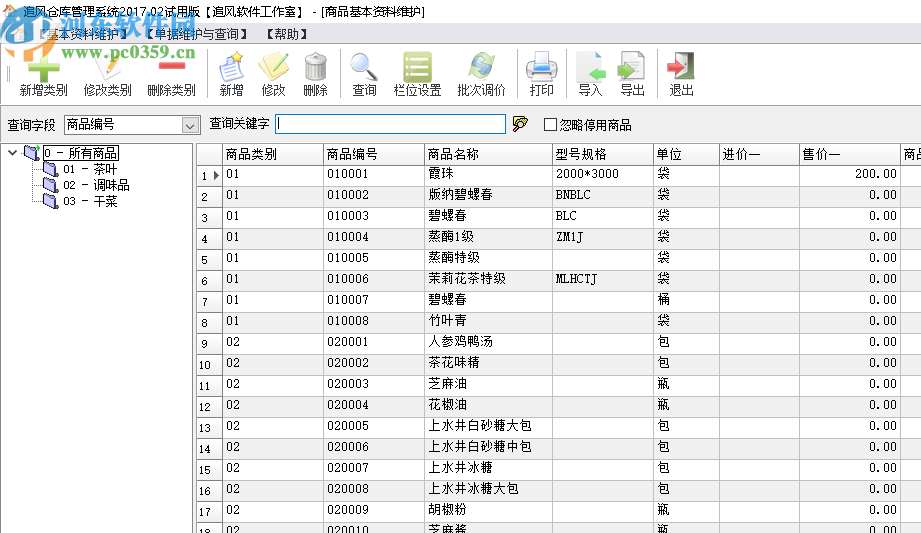The height and width of the screenshot is (533, 921).
Task: Click the 调味品 category folder icon
Action: [x=51, y=185]
